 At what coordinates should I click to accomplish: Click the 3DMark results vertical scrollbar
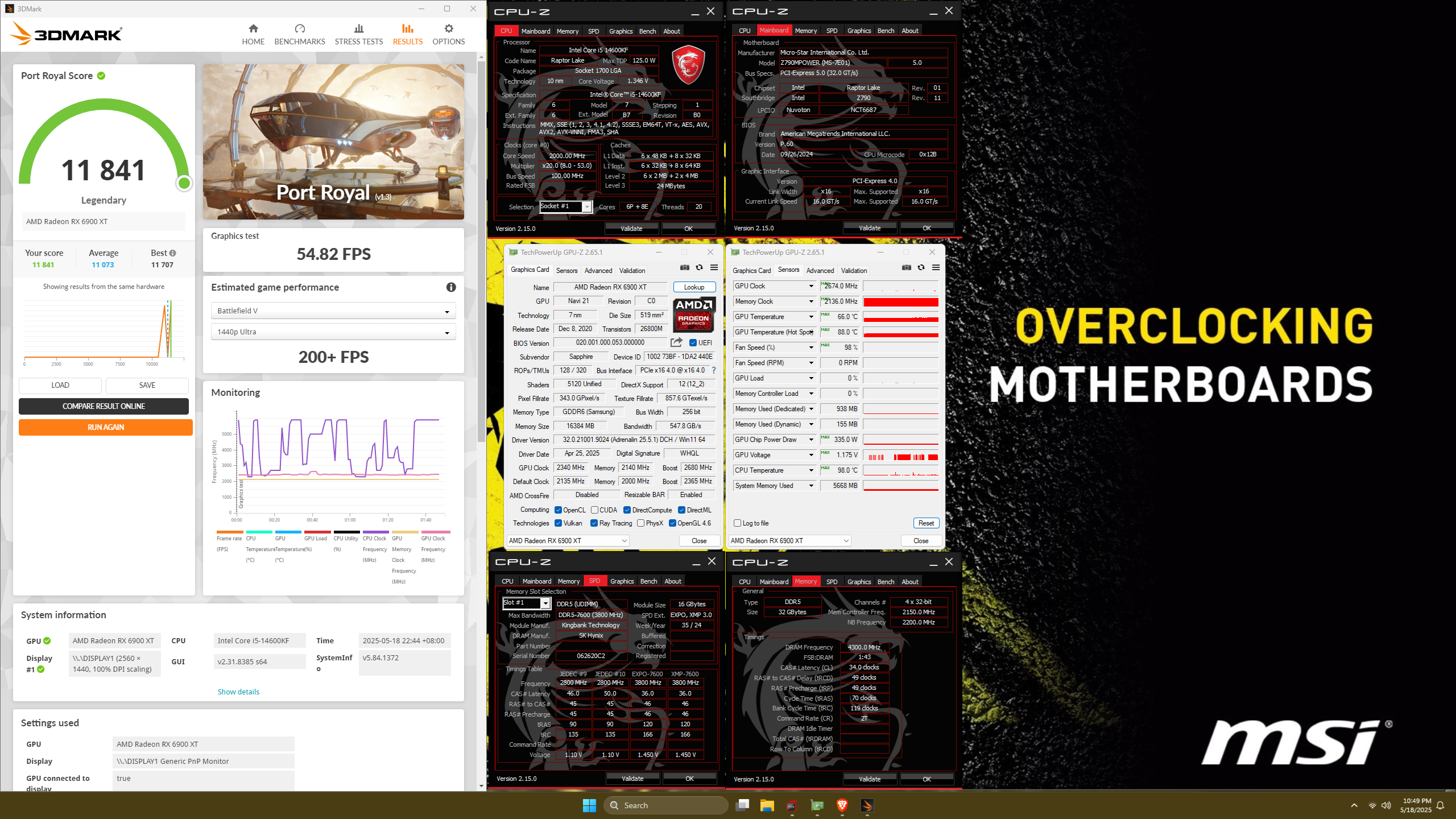482,250
